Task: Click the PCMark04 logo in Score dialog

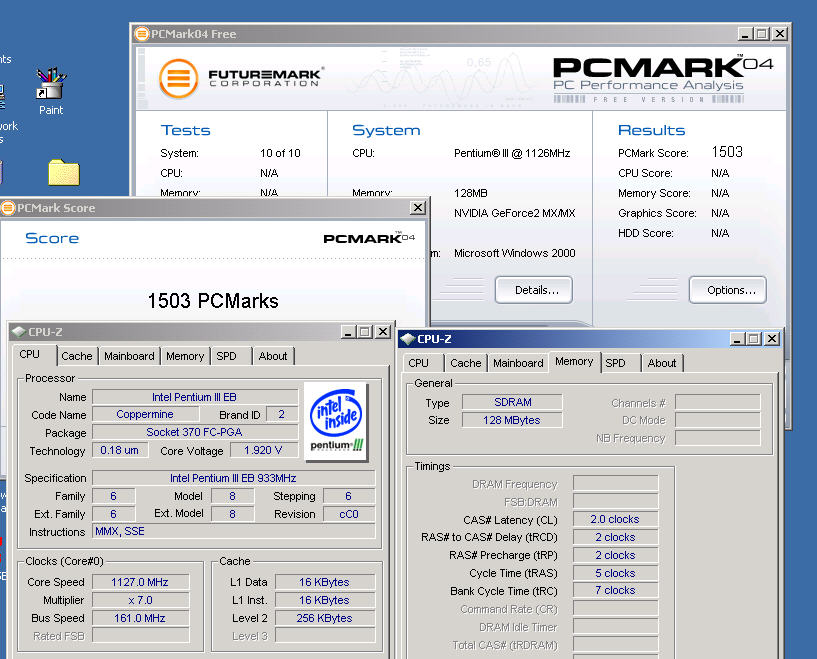Action: 369,238
